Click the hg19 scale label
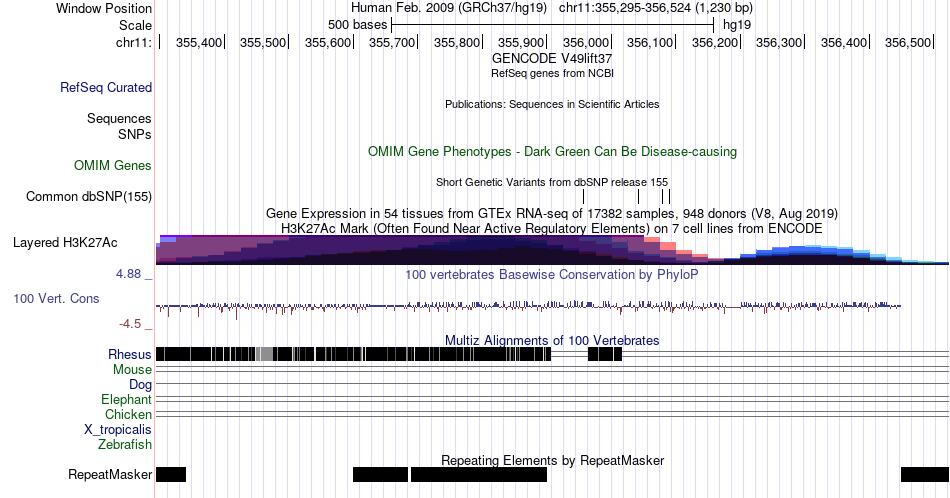This screenshot has height=498, width=950. click(737, 25)
